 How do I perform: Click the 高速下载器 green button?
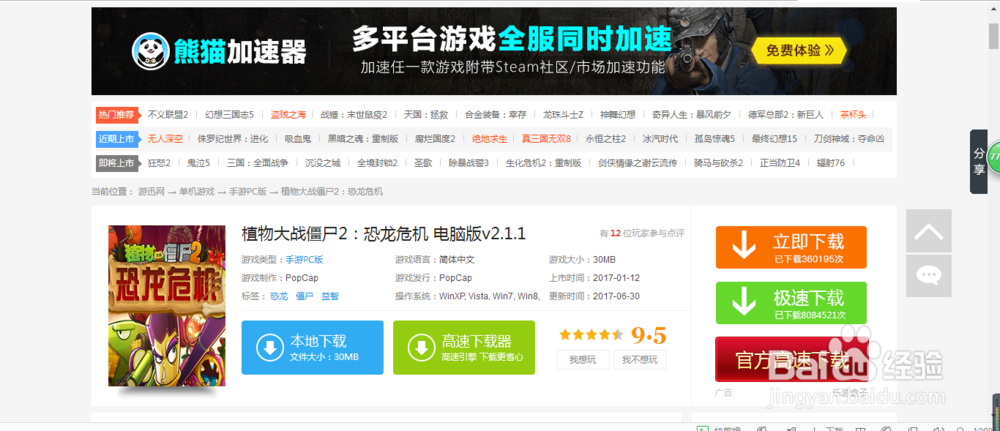click(464, 347)
